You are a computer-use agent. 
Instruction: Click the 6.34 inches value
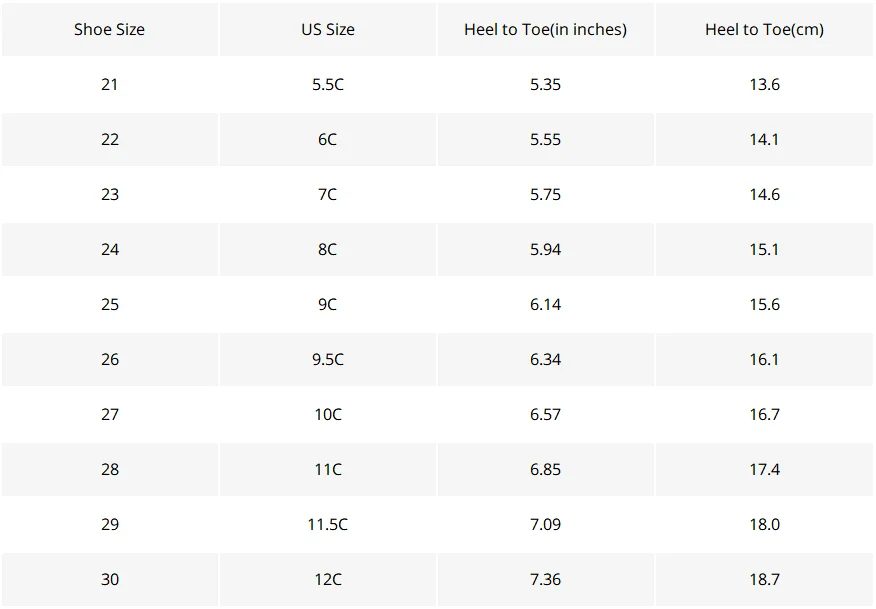545,359
